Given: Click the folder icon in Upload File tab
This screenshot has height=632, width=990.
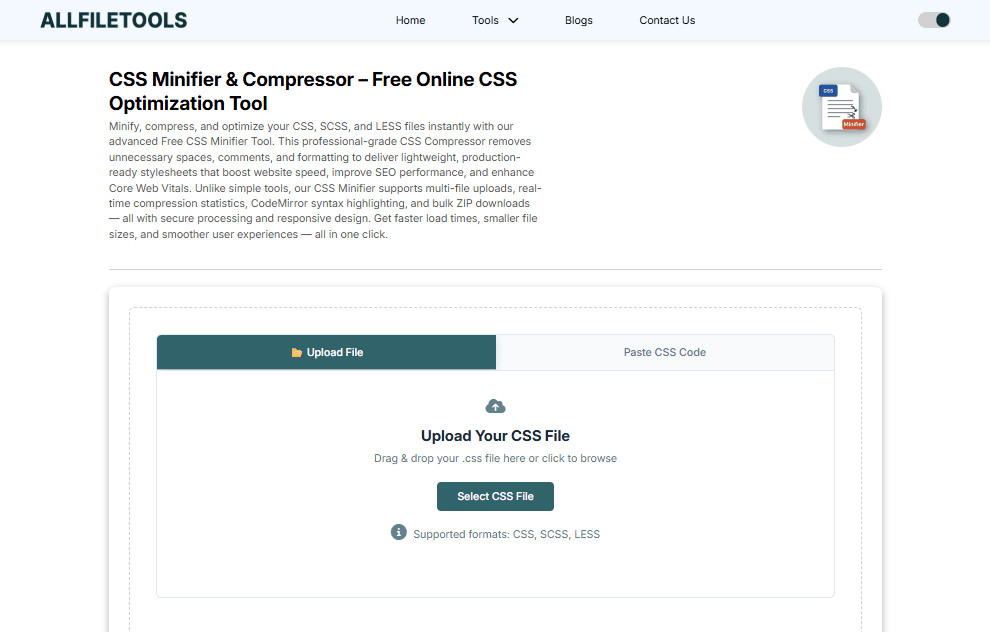Looking at the screenshot, I should (x=296, y=353).
